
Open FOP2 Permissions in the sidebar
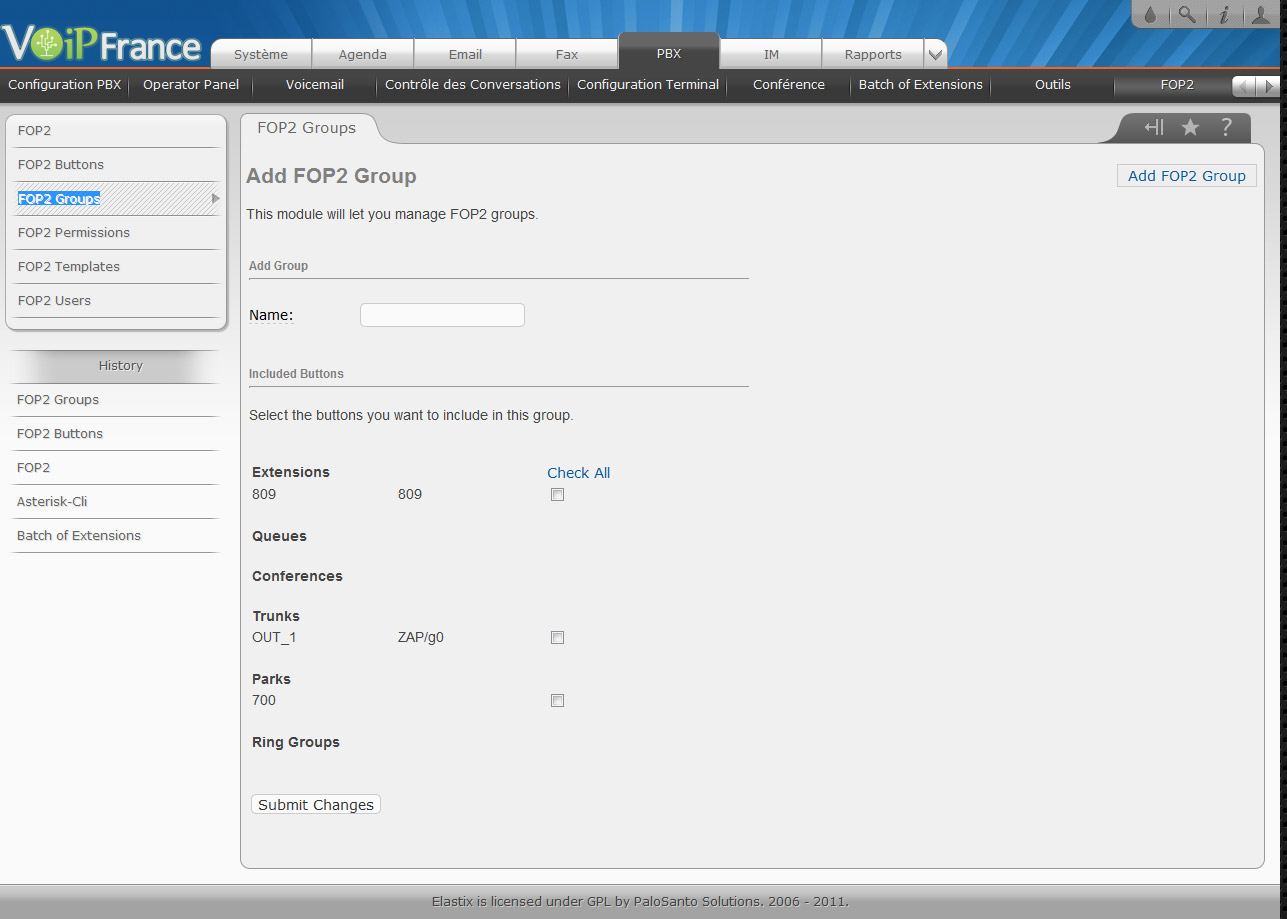pyautogui.click(x=74, y=233)
